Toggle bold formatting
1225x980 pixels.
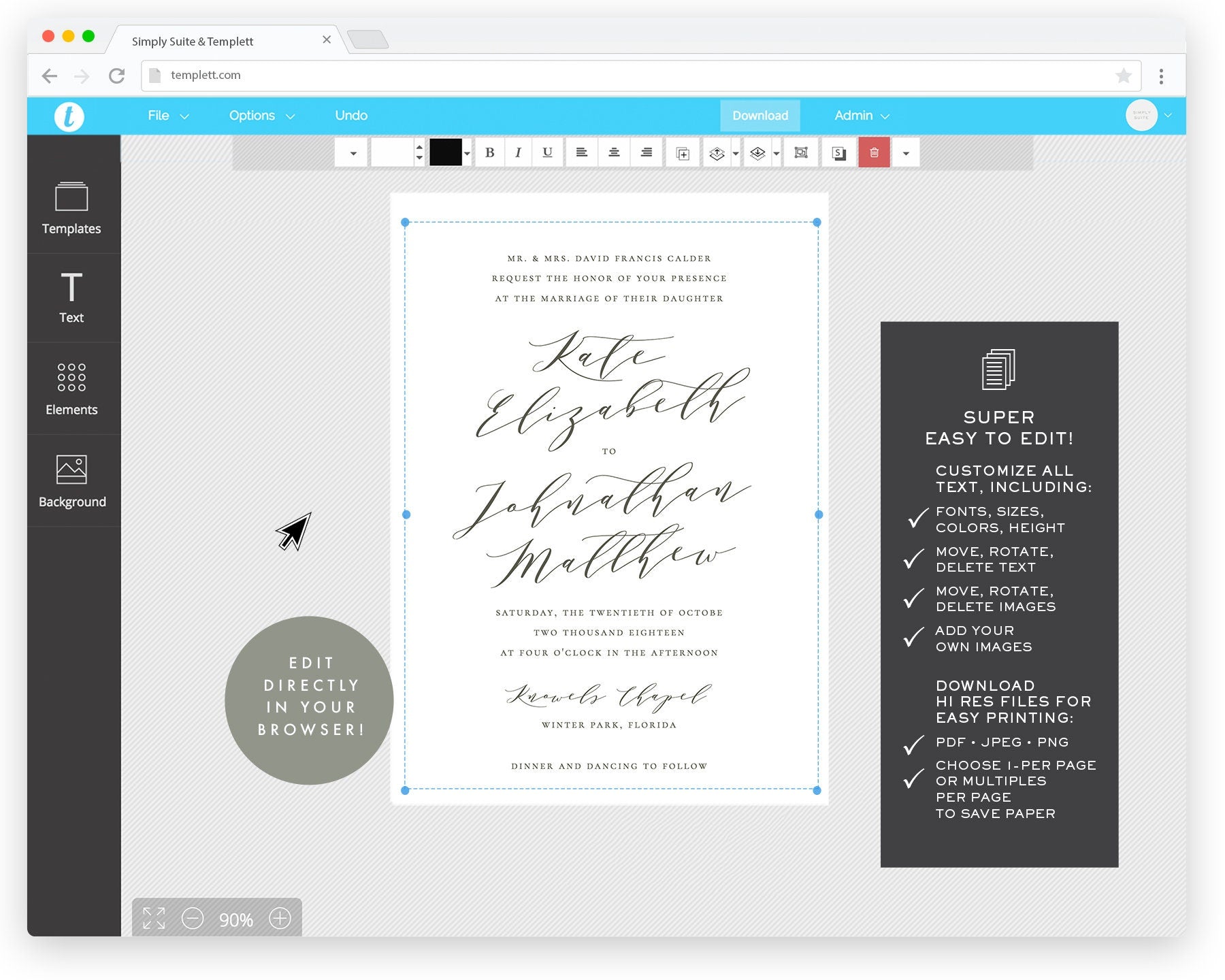tap(489, 152)
